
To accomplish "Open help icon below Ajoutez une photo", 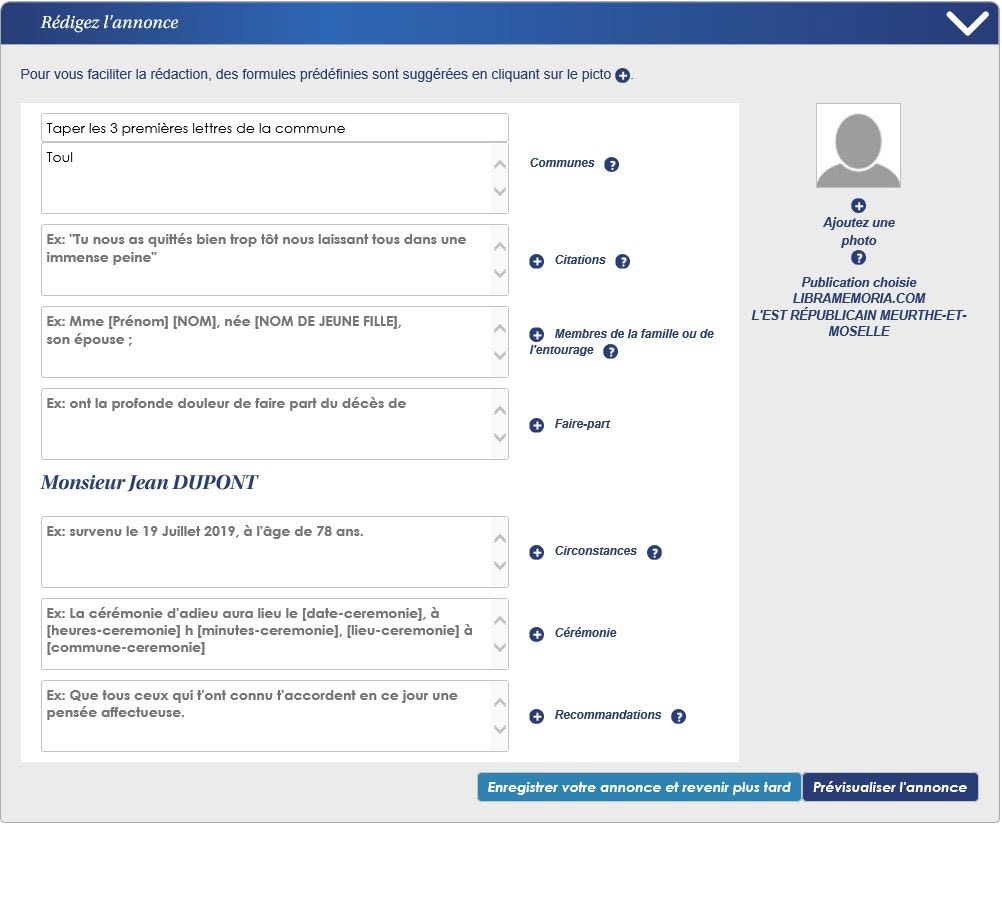I will (858, 258).
